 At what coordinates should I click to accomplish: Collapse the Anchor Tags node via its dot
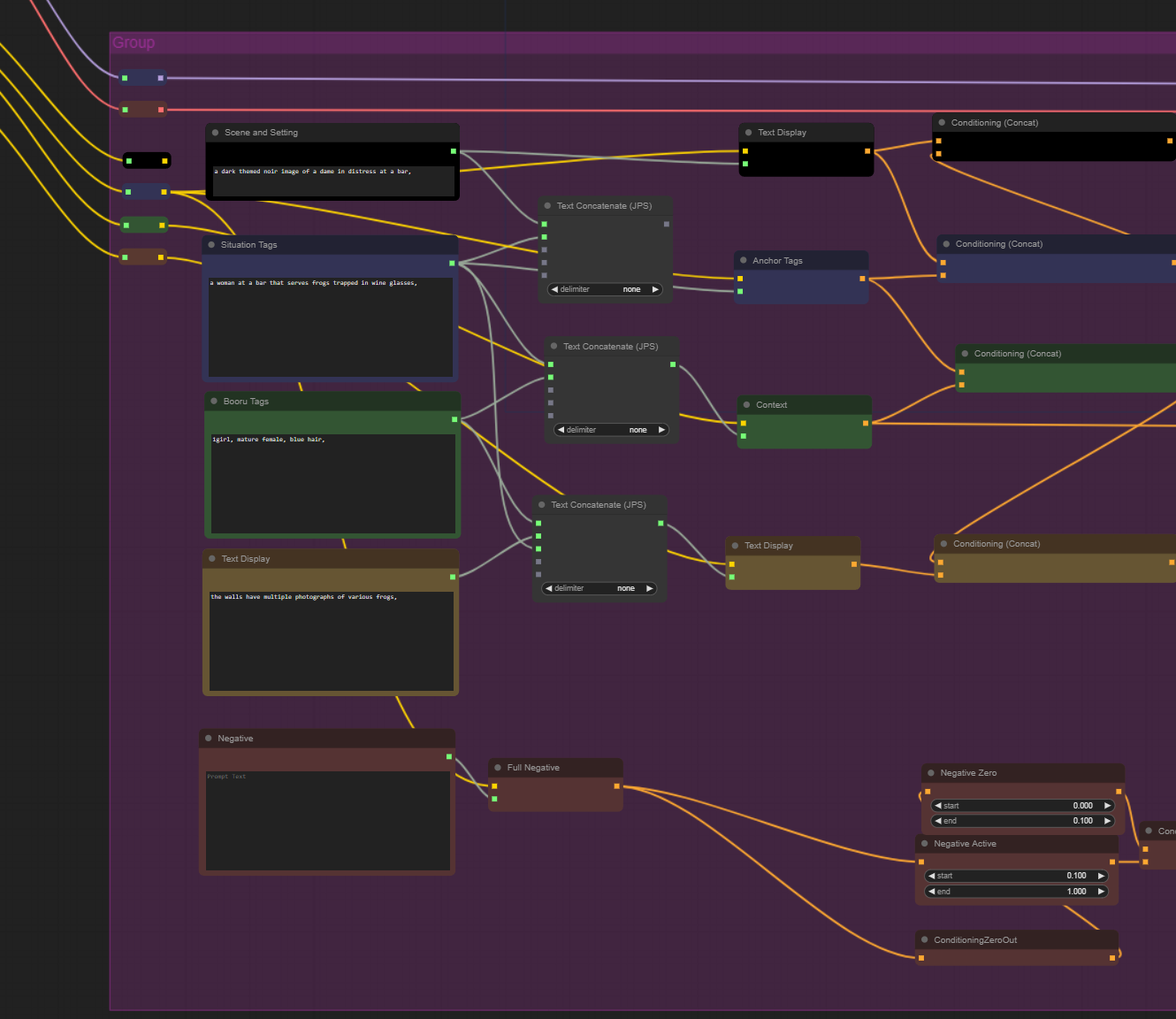click(x=744, y=261)
